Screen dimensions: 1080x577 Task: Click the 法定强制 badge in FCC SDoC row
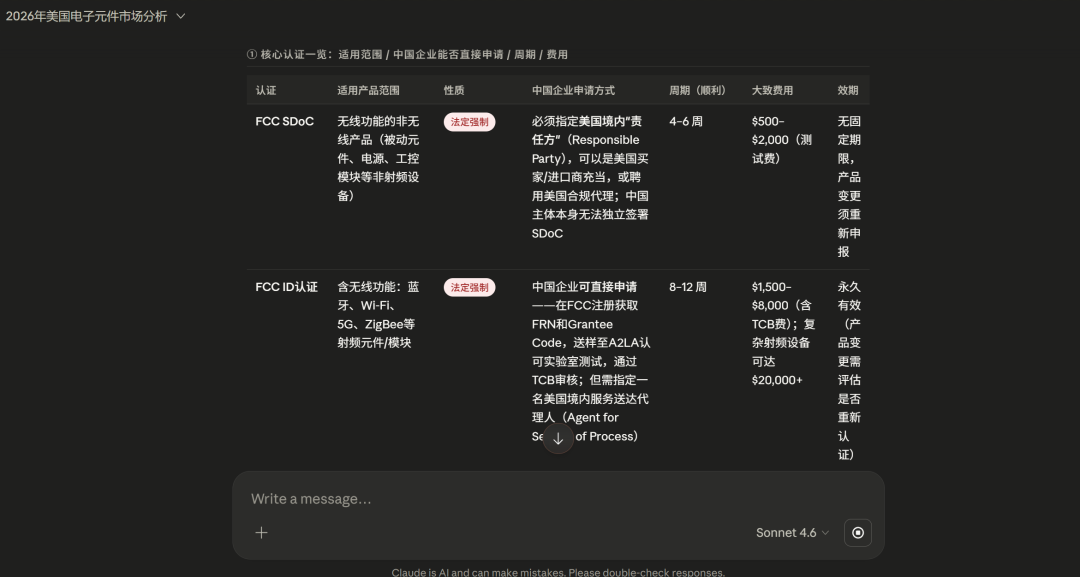tap(469, 122)
